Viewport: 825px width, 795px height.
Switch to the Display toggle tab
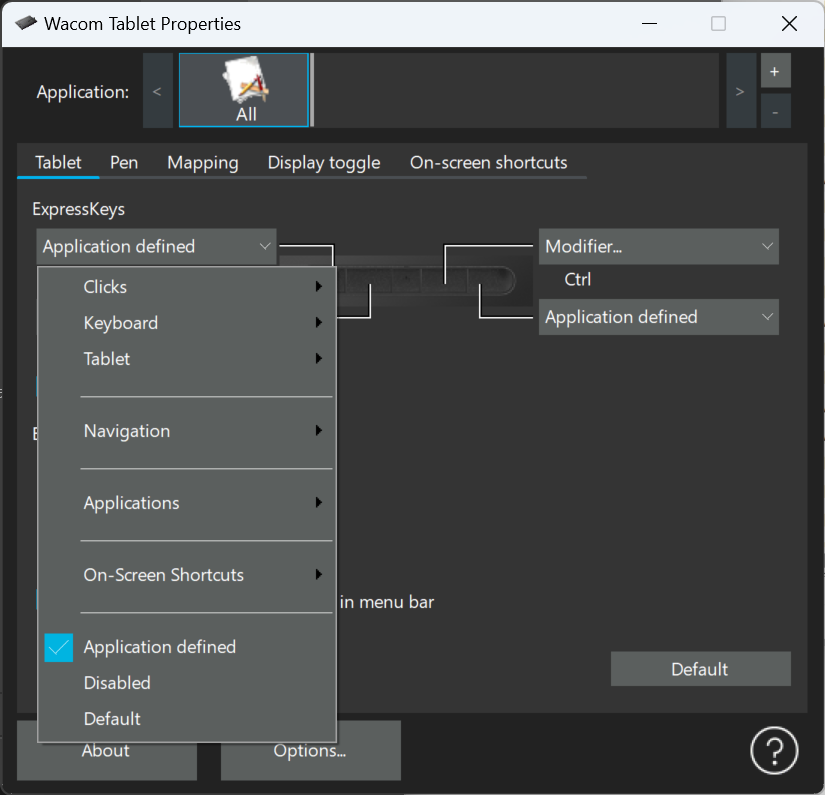click(x=324, y=163)
